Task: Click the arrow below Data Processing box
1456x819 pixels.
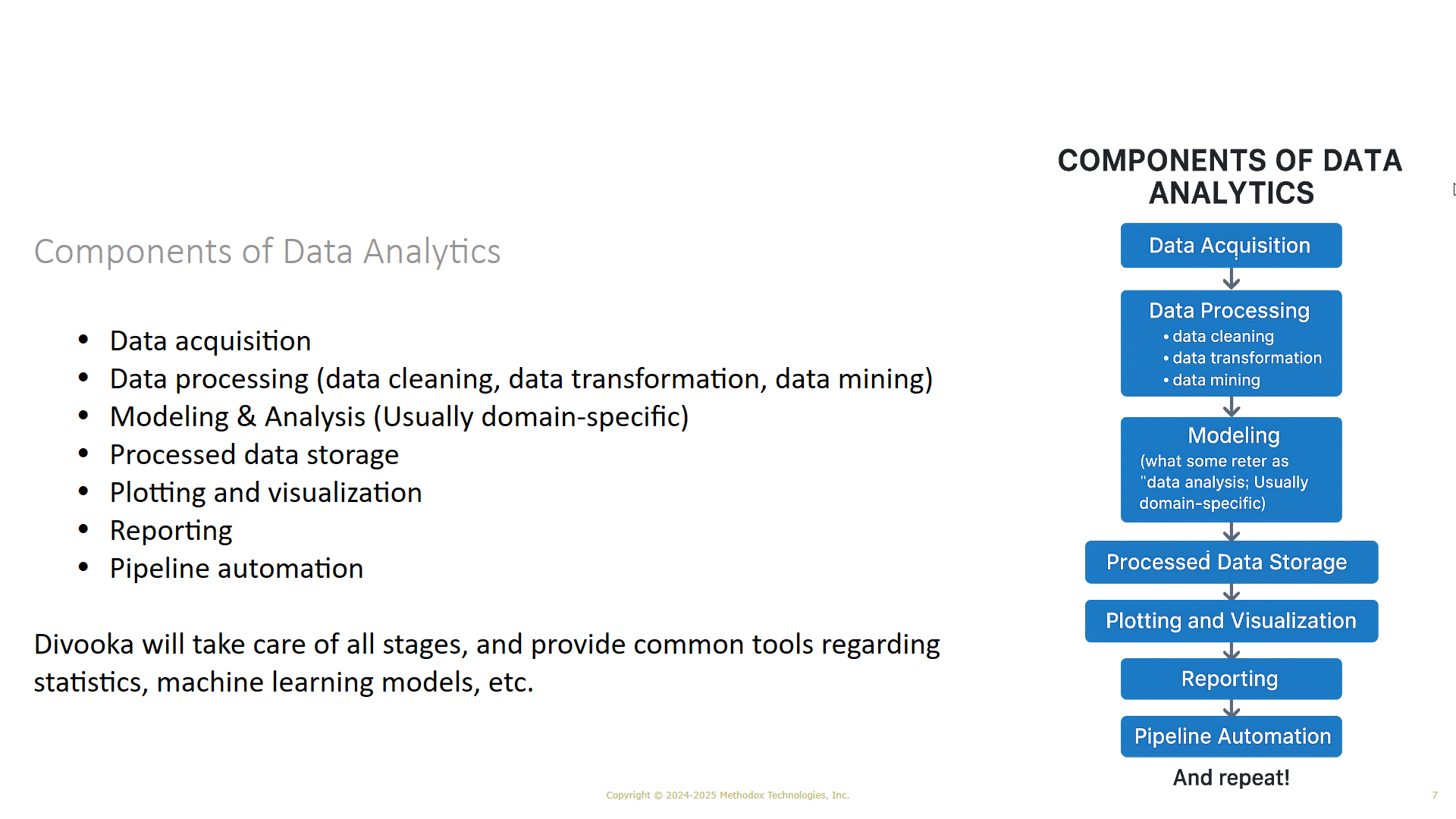Action: 1232,407
